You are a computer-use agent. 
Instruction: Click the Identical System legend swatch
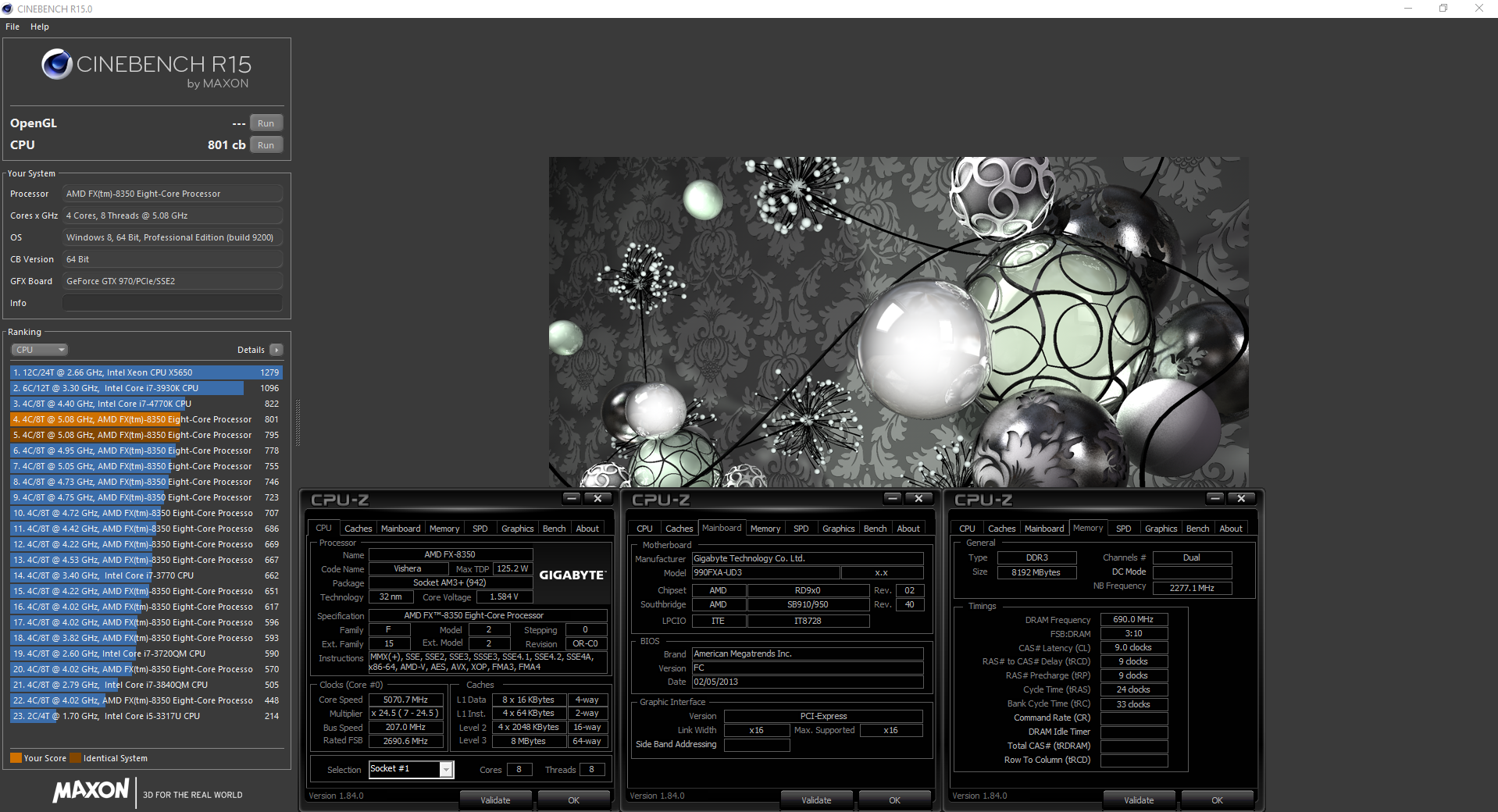coord(75,758)
